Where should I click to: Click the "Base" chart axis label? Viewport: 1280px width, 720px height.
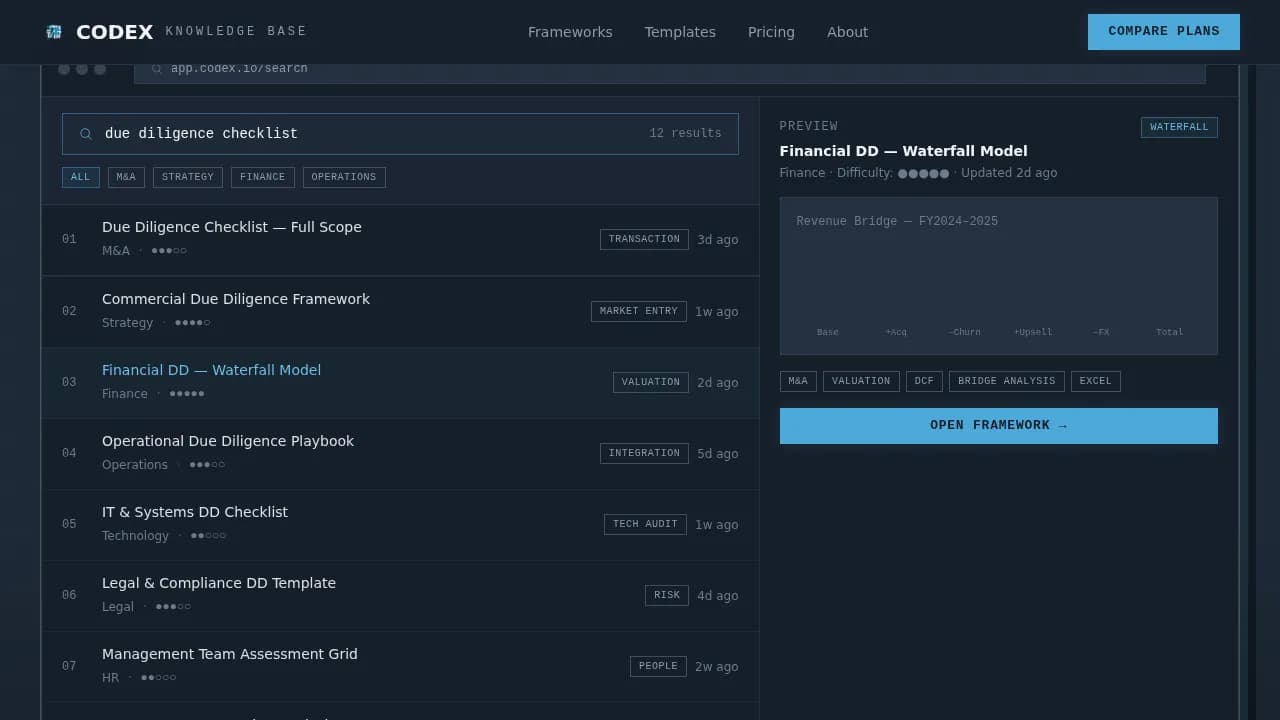[828, 332]
